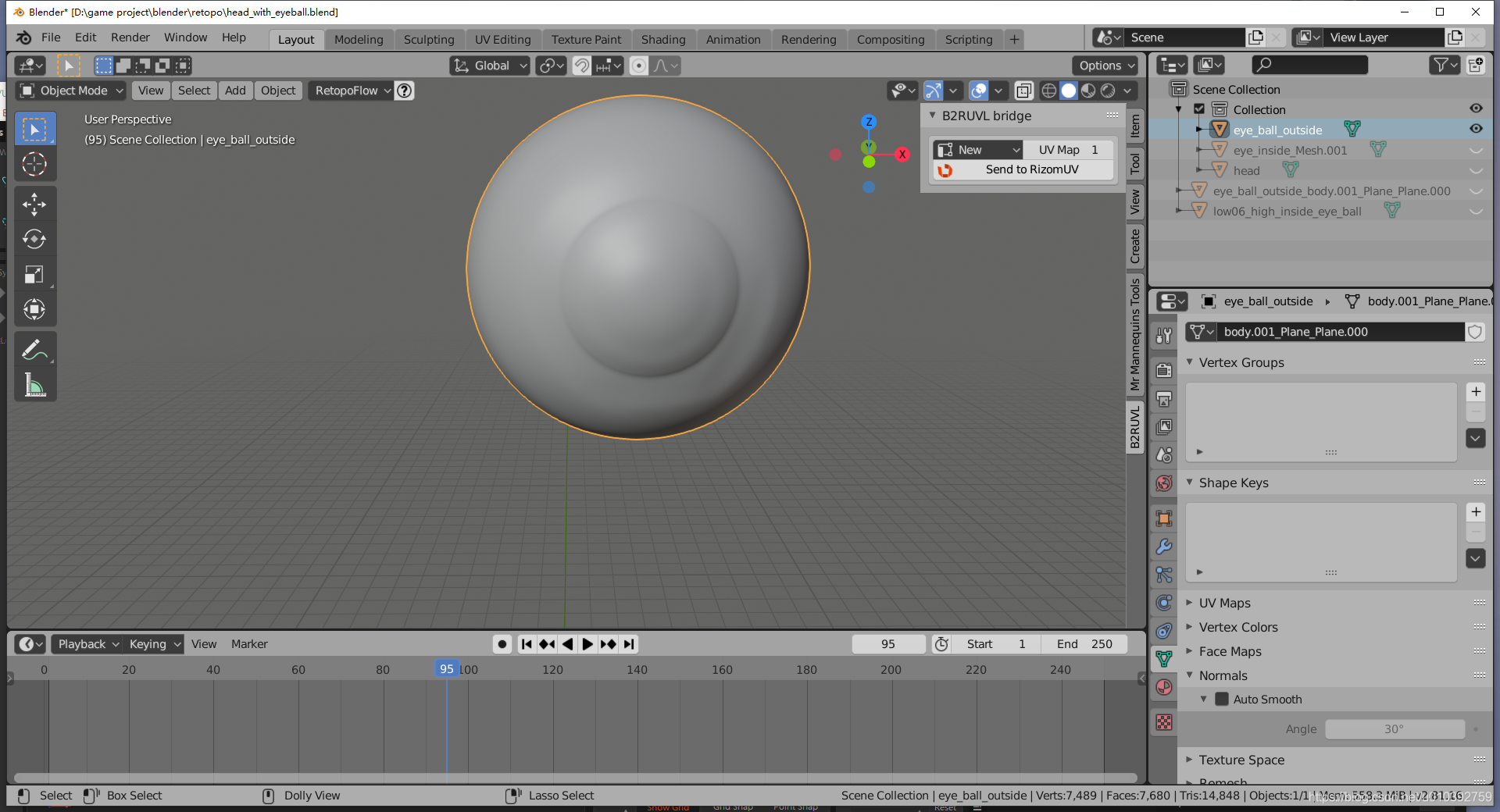
Task: Click the Keying popover button
Action: point(154,644)
